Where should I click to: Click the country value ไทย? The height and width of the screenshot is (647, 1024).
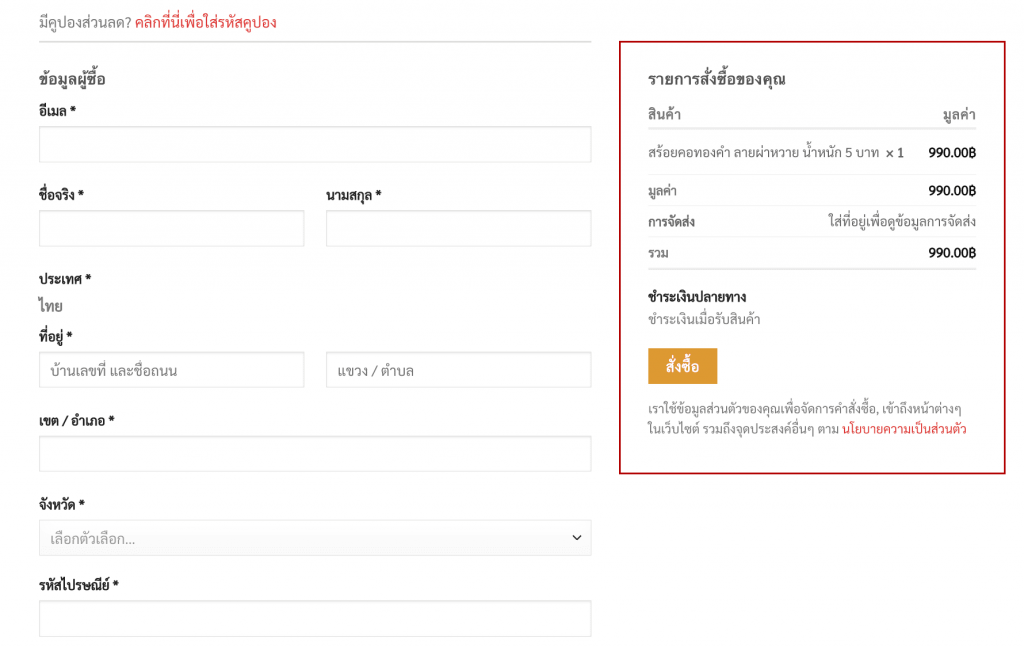[x=50, y=306]
